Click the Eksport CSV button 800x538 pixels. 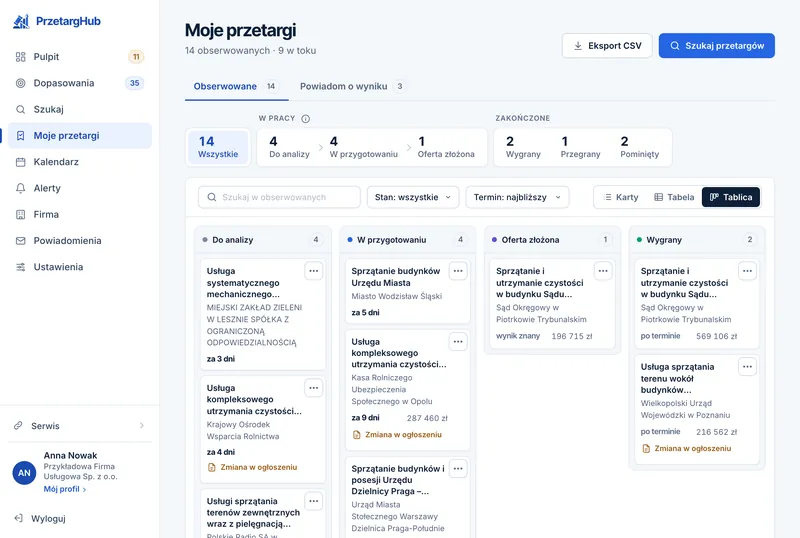607,46
